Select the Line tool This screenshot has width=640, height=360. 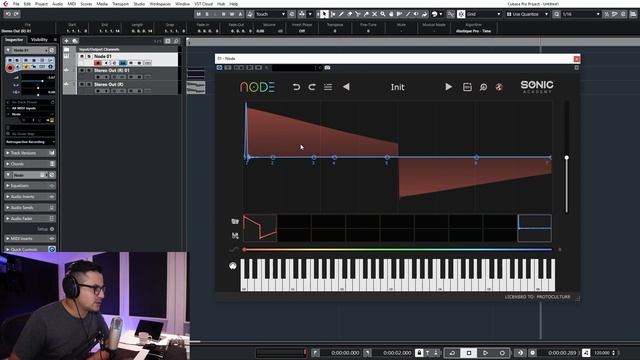pos(408,14)
